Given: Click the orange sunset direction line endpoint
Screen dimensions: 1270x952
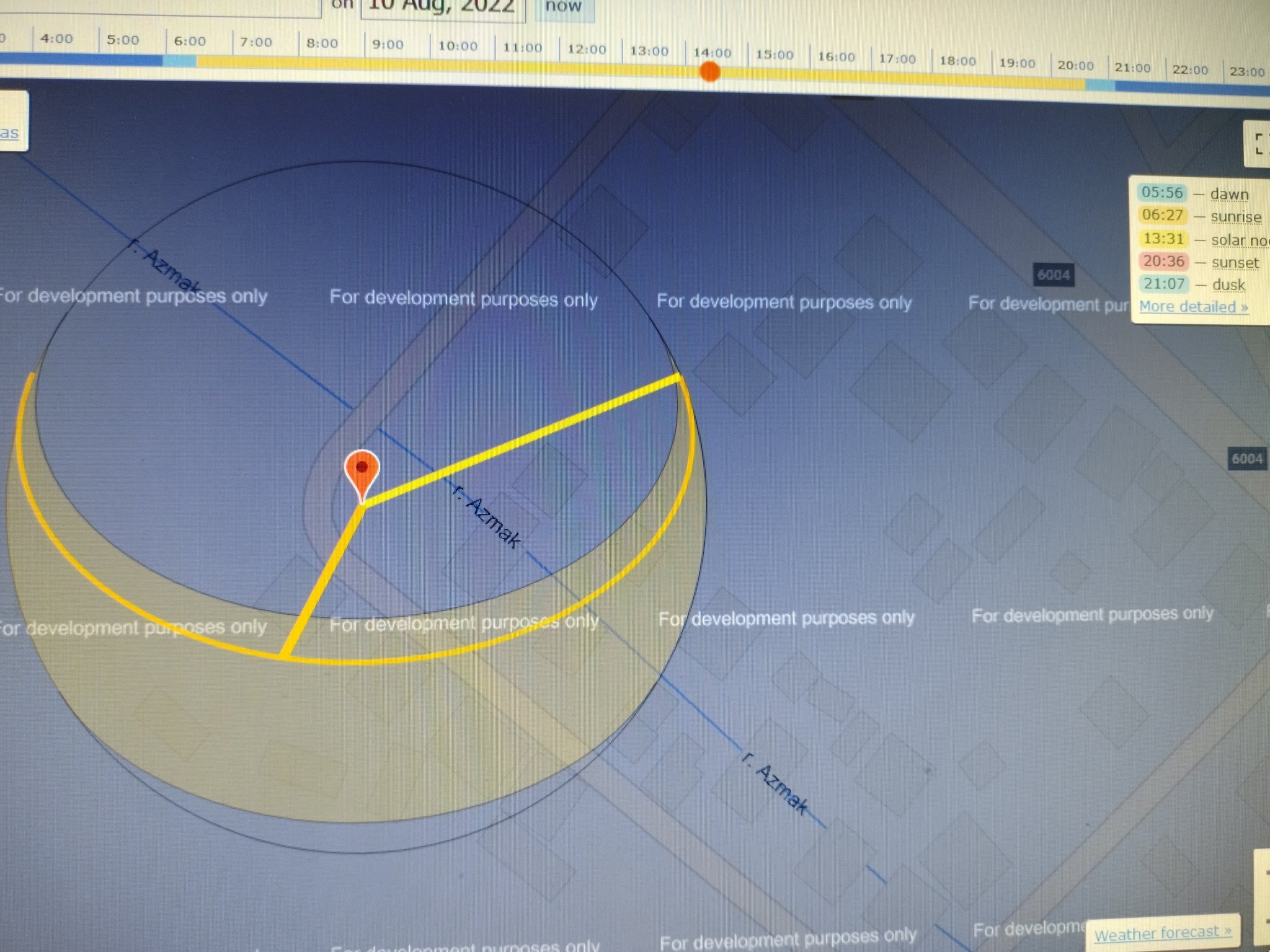Looking at the screenshot, I should (283, 656).
